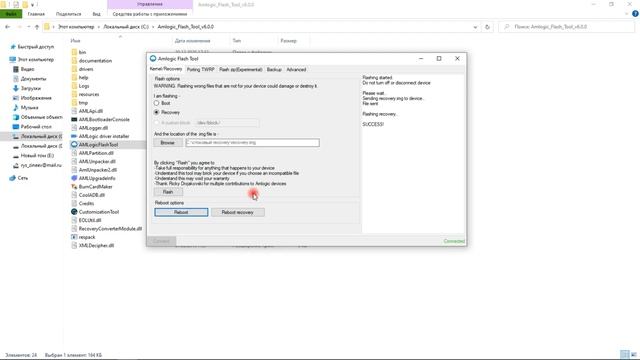Select CoolADB.dll file
Viewport: 640px width, 360px height.
click(91, 195)
